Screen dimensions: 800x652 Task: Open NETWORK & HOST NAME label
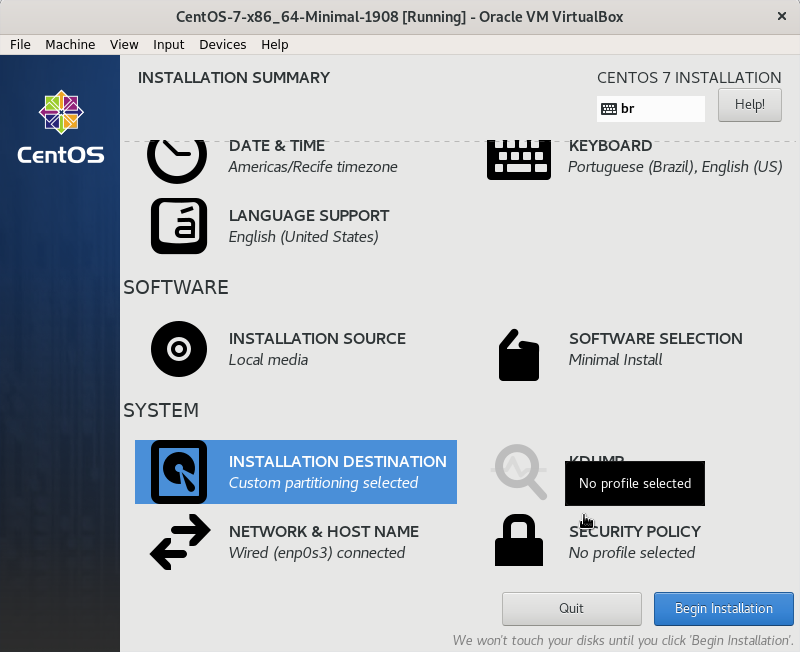pyautogui.click(x=323, y=532)
